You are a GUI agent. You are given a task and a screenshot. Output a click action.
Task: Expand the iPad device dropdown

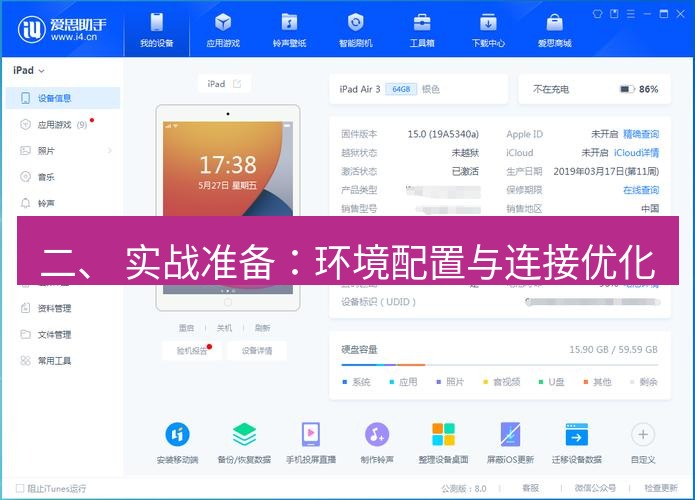coord(29,70)
